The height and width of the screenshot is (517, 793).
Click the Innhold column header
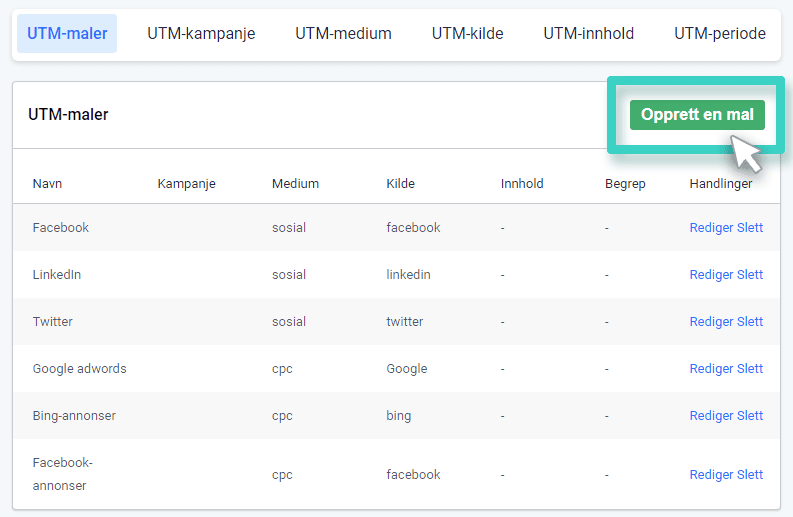522,184
